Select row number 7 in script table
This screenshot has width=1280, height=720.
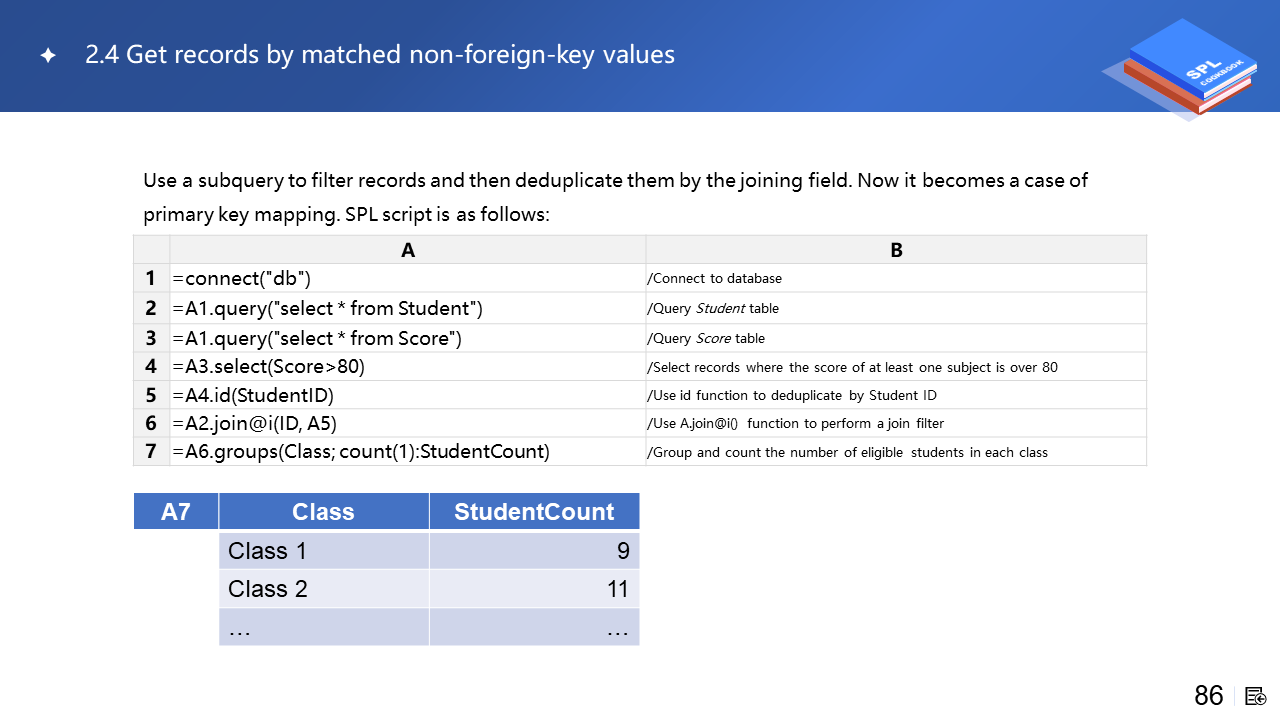point(151,452)
